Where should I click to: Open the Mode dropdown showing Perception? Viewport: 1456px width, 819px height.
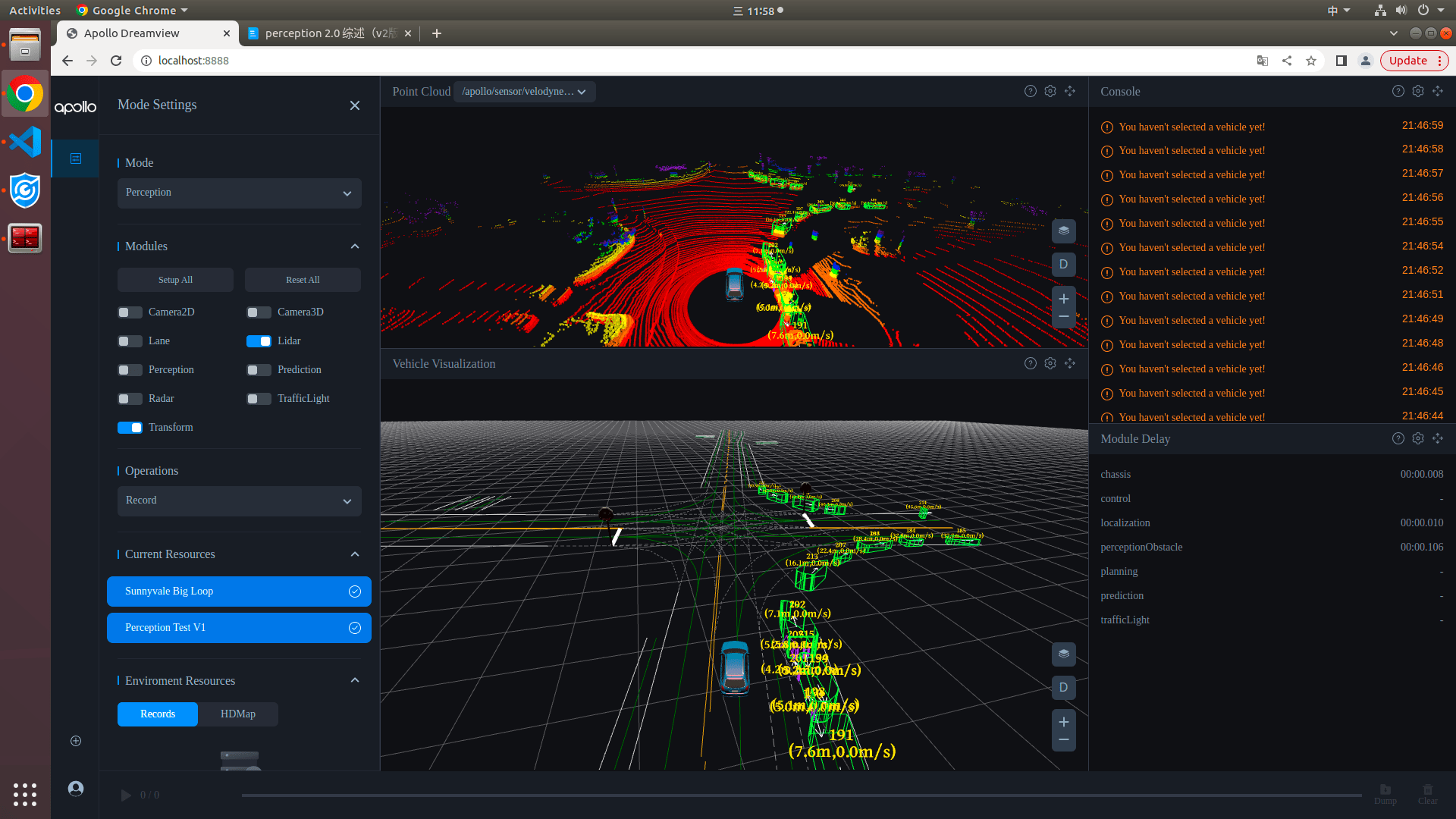click(x=239, y=193)
